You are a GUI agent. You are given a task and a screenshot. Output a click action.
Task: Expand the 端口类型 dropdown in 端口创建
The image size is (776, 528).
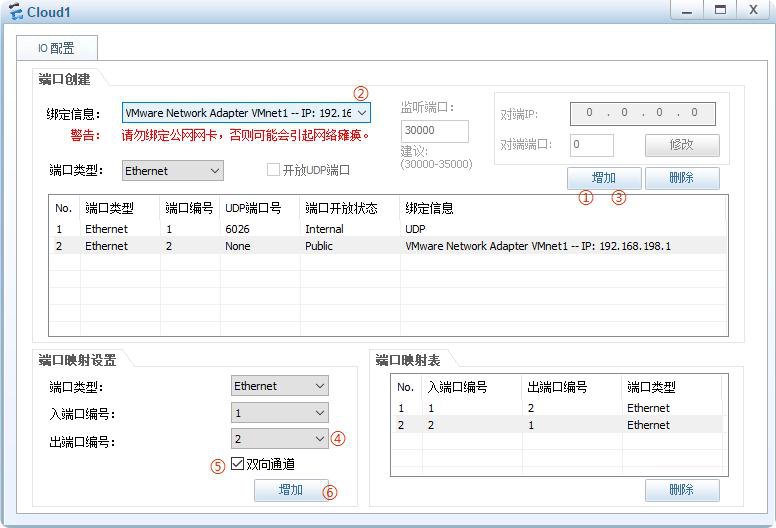tap(172, 171)
